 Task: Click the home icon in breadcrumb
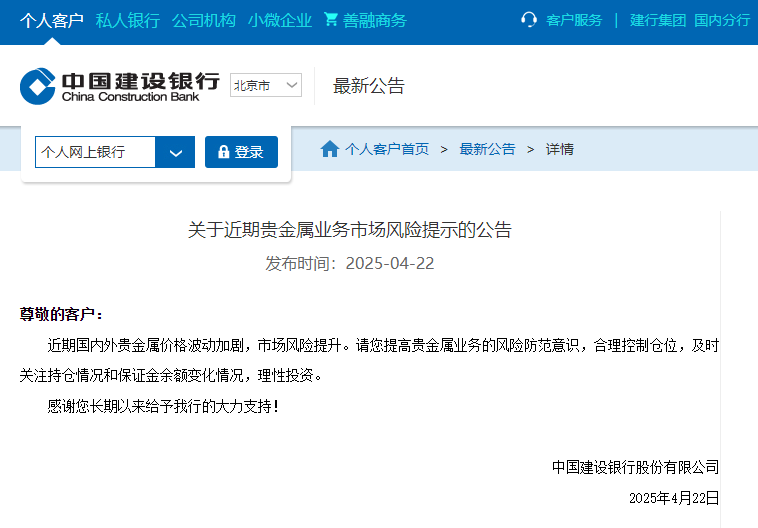tap(330, 149)
